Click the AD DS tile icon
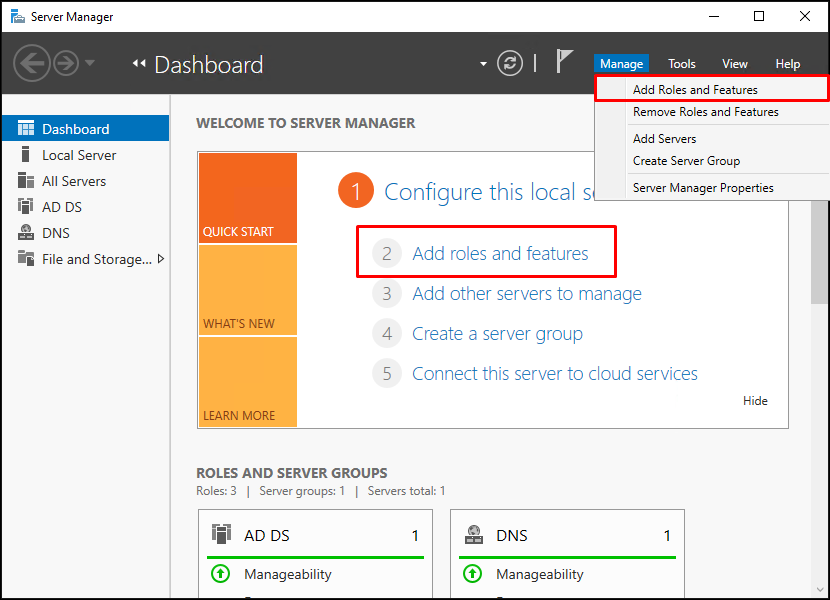Screen dimensions: 830x600 click(x=221, y=534)
